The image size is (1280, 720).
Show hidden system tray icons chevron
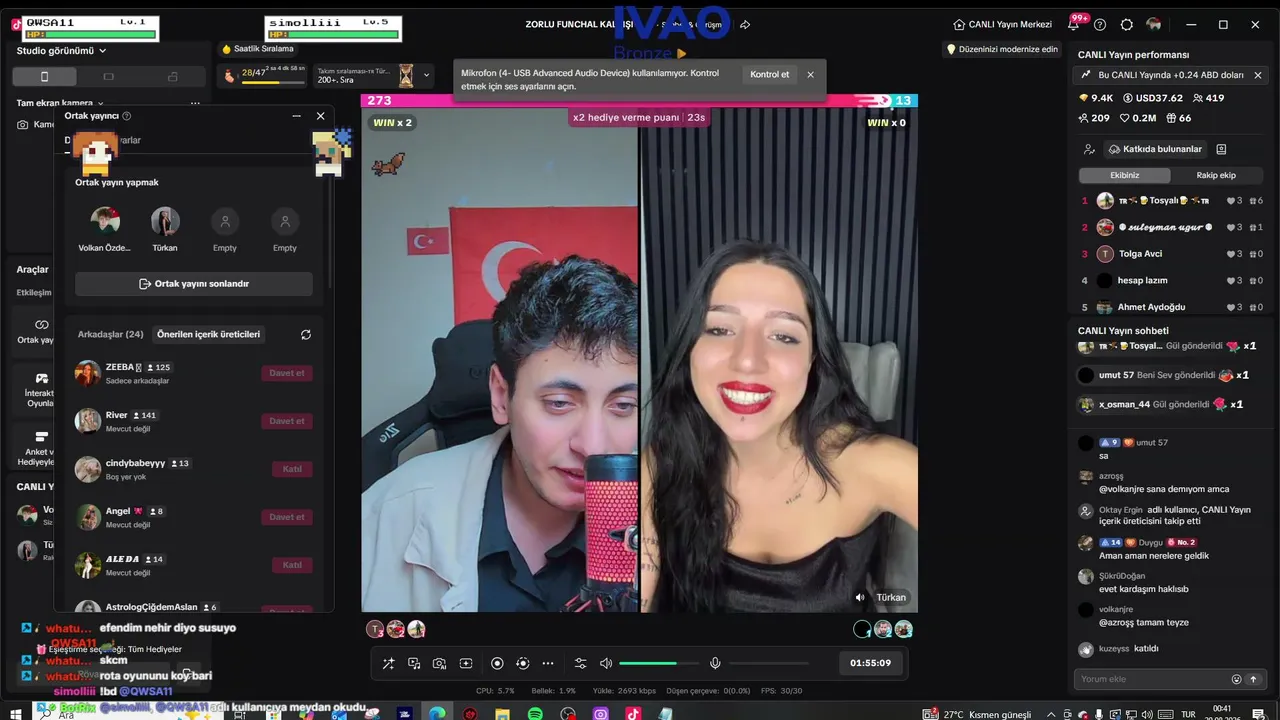click(x=1053, y=714)
